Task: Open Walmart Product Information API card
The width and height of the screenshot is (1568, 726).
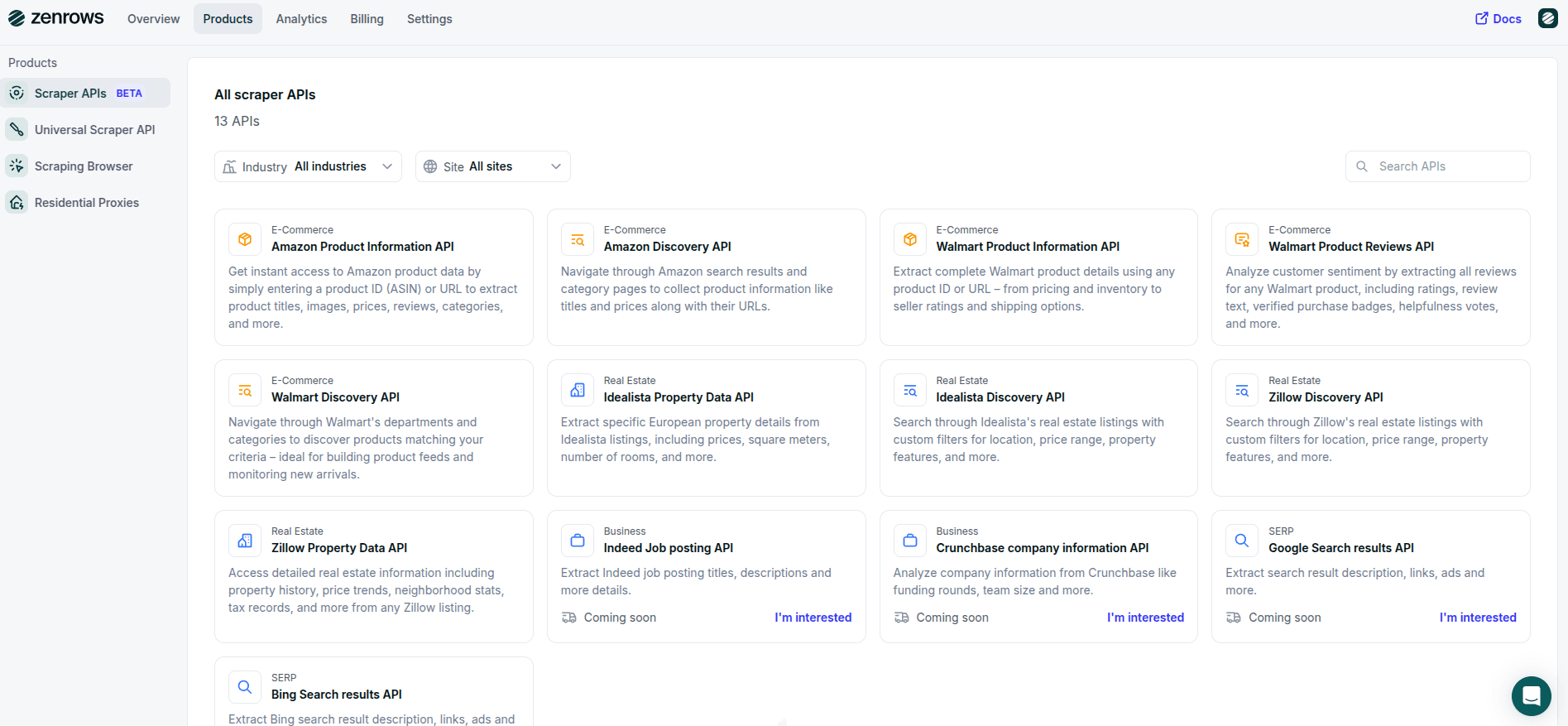Action: coord(1038,277)
